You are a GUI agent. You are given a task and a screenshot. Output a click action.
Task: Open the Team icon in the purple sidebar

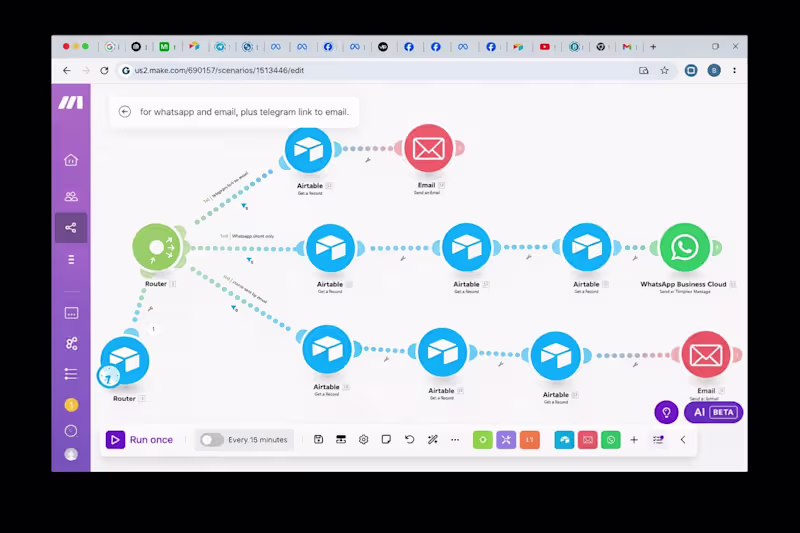(x=71, y=196)
